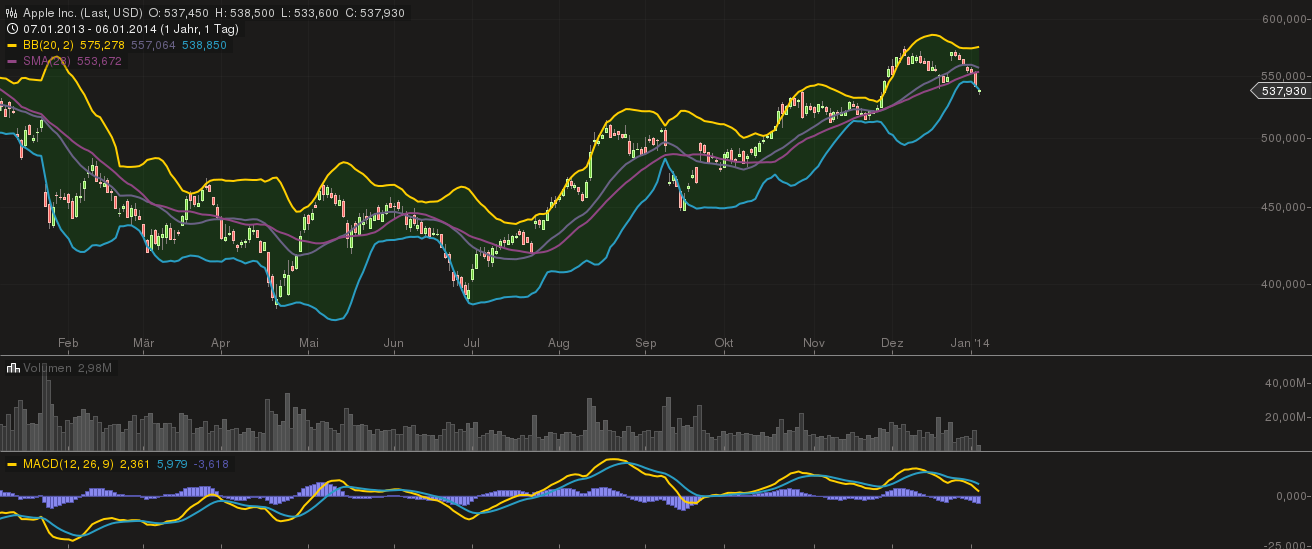Click the SMA indicator label

coord(47,61)
